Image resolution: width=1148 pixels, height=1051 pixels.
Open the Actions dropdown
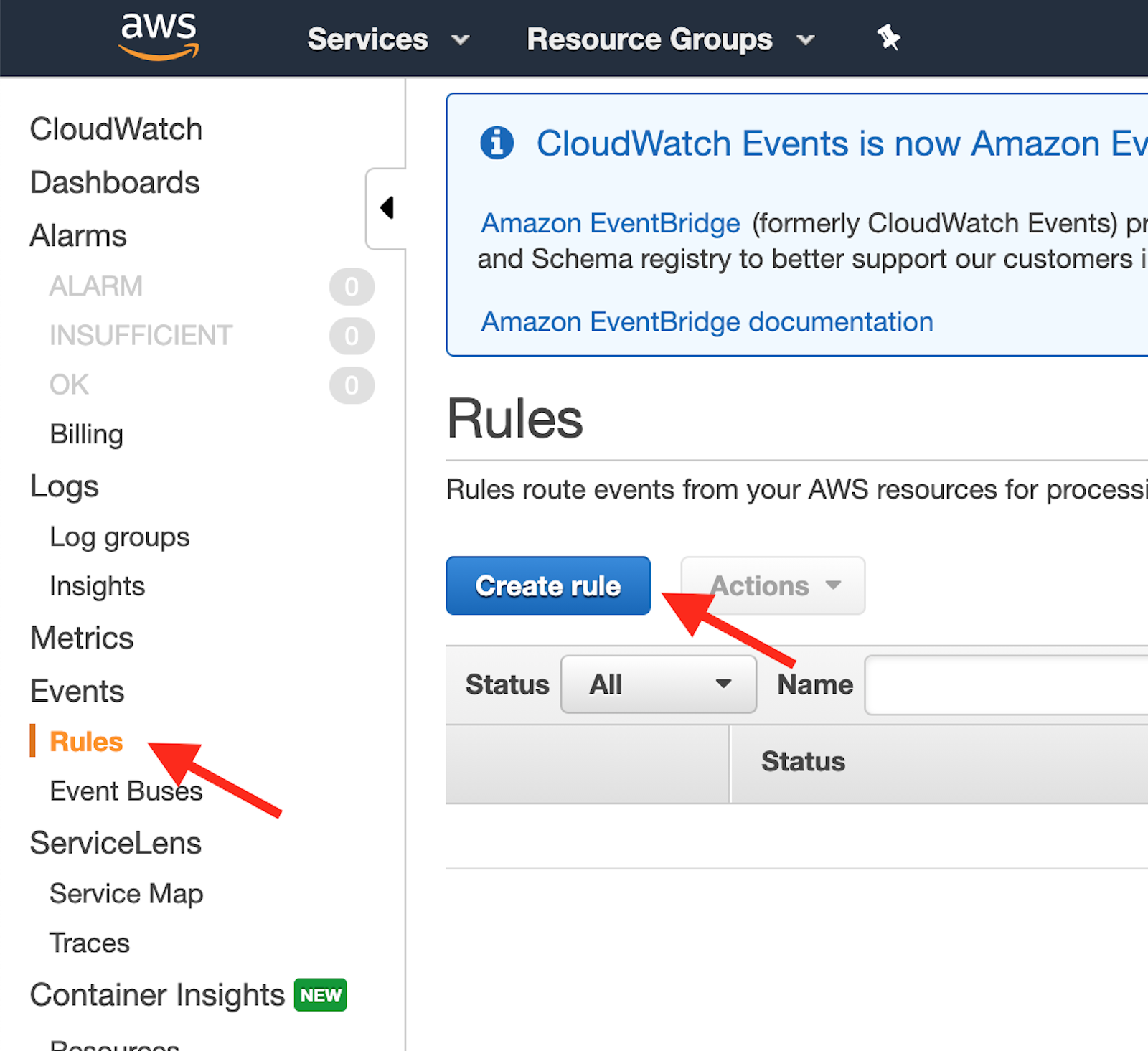click(x=772, y=585)
